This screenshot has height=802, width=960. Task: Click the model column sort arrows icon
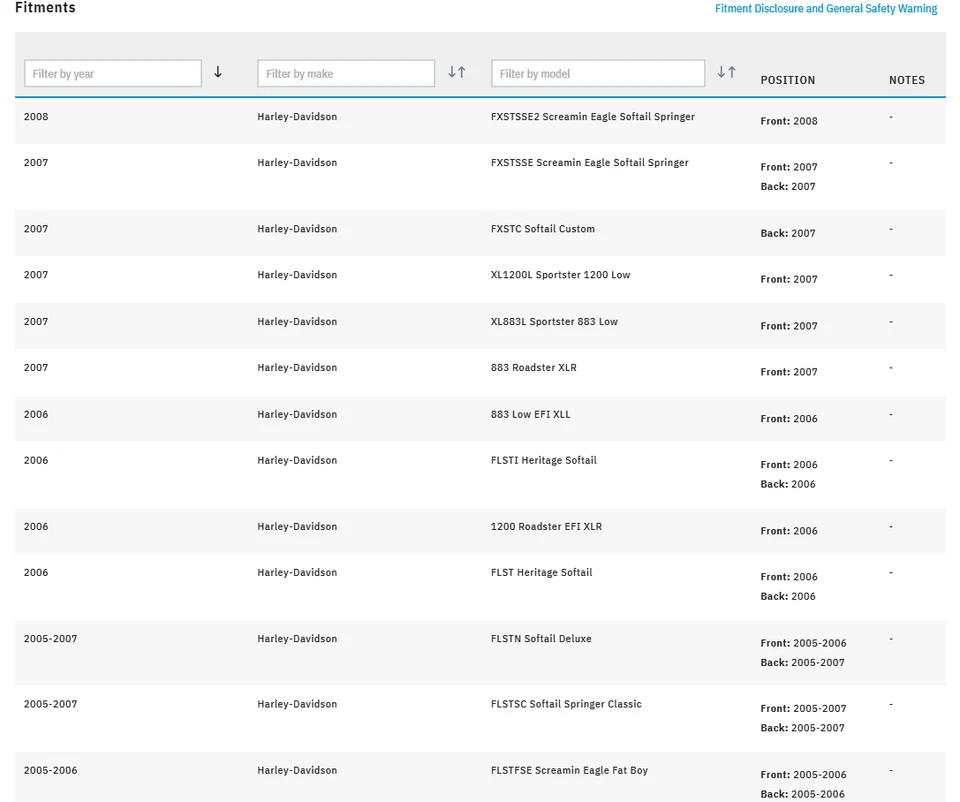point(727,73)
